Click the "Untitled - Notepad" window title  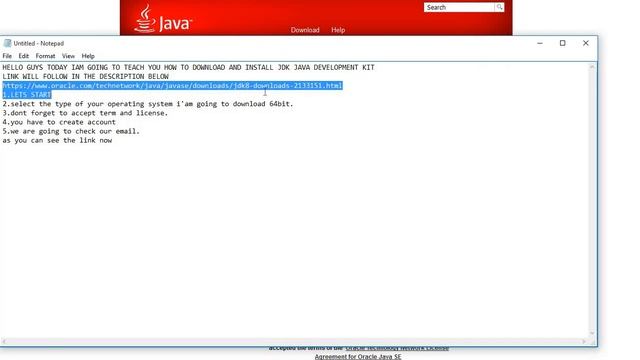coord(38,43)
